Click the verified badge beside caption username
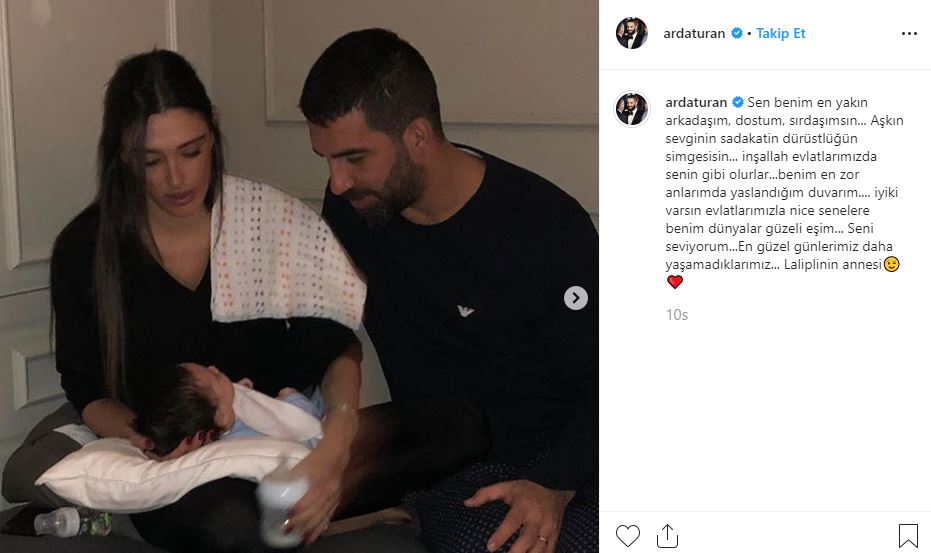931x553 pixels. pyautogui.click(x=737, y=102)
